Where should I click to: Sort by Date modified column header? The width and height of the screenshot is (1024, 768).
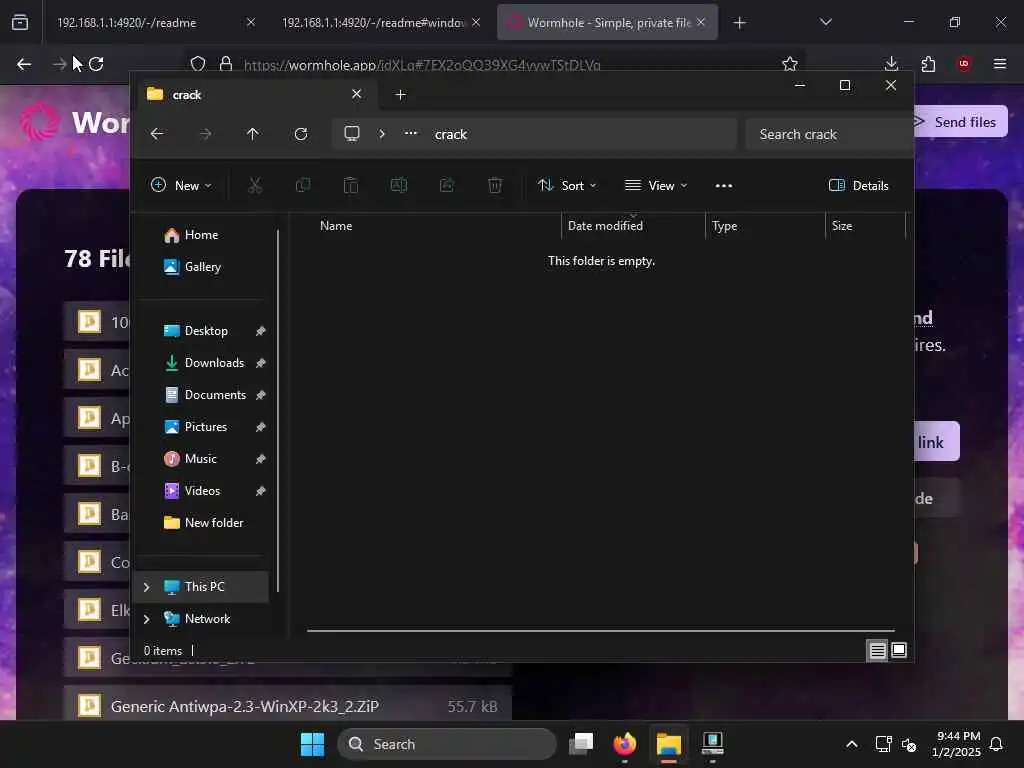click(x=605, y=226)
